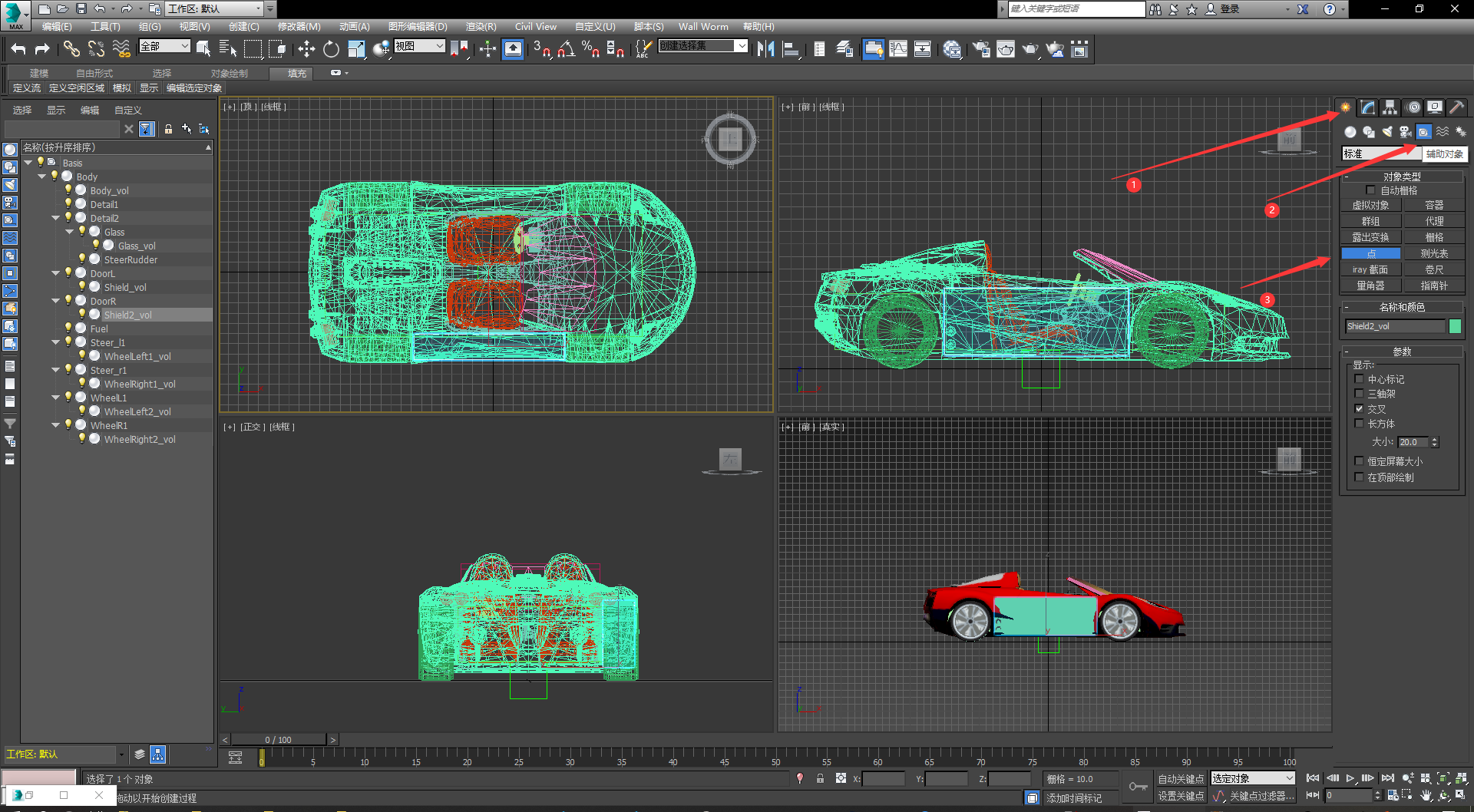Click the 虚拟对象 object type button
Screen dimensions: 1474x812
point(1370,205)
